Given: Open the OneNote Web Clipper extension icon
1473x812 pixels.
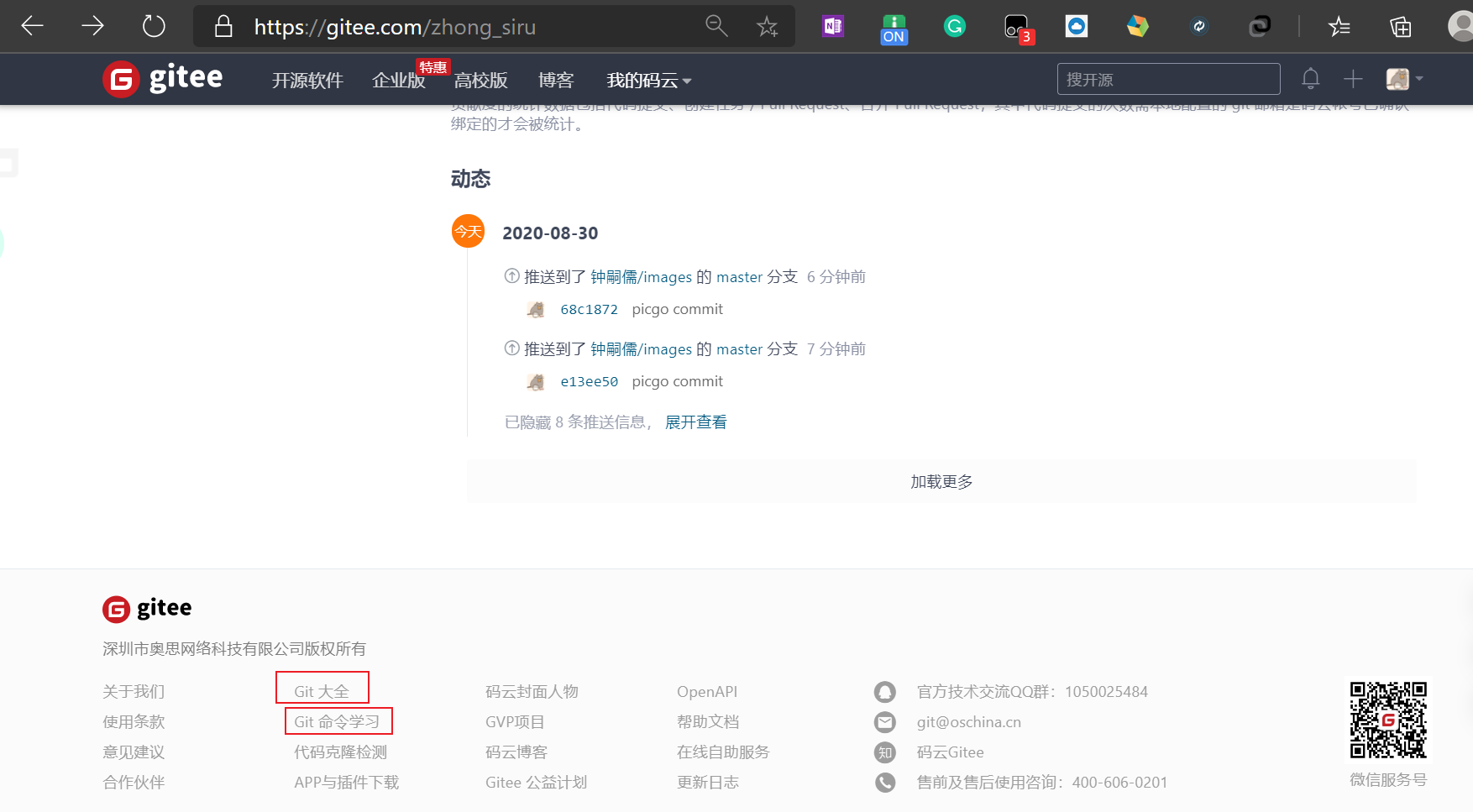Looking at the screenshot, I should pyautogui.click(x=832, y=26).
